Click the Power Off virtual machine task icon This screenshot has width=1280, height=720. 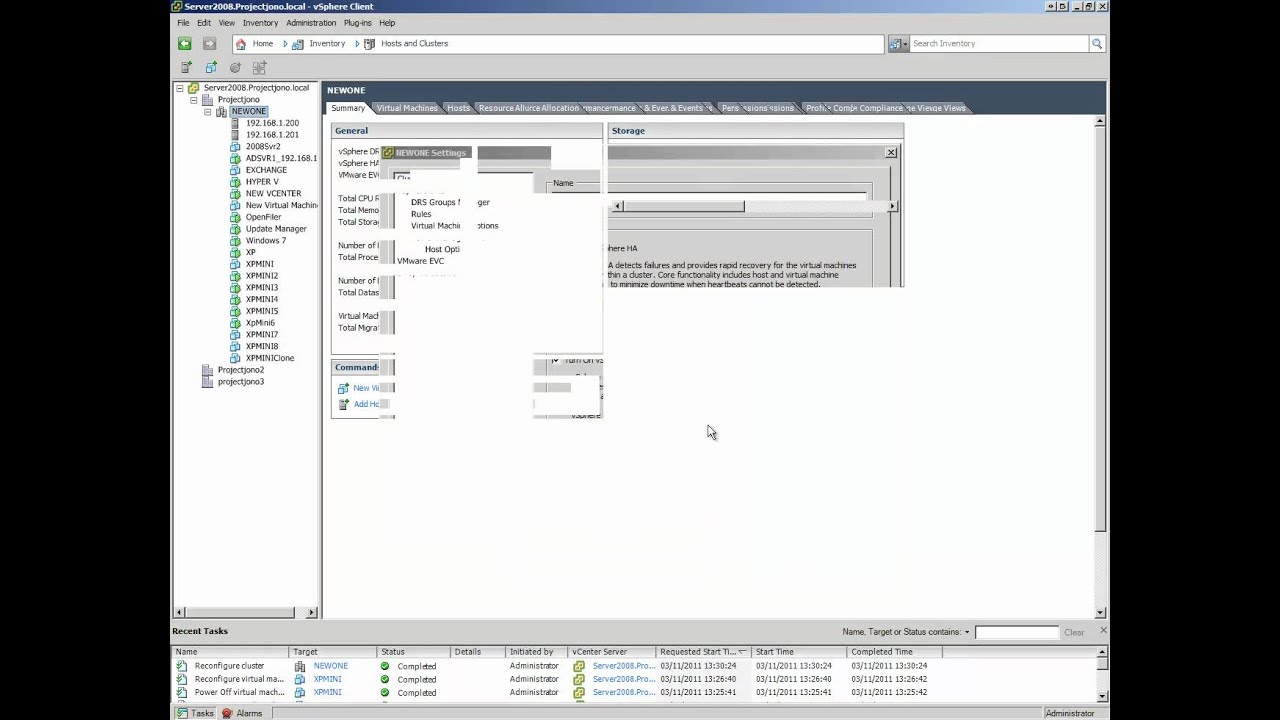point(182,692)
